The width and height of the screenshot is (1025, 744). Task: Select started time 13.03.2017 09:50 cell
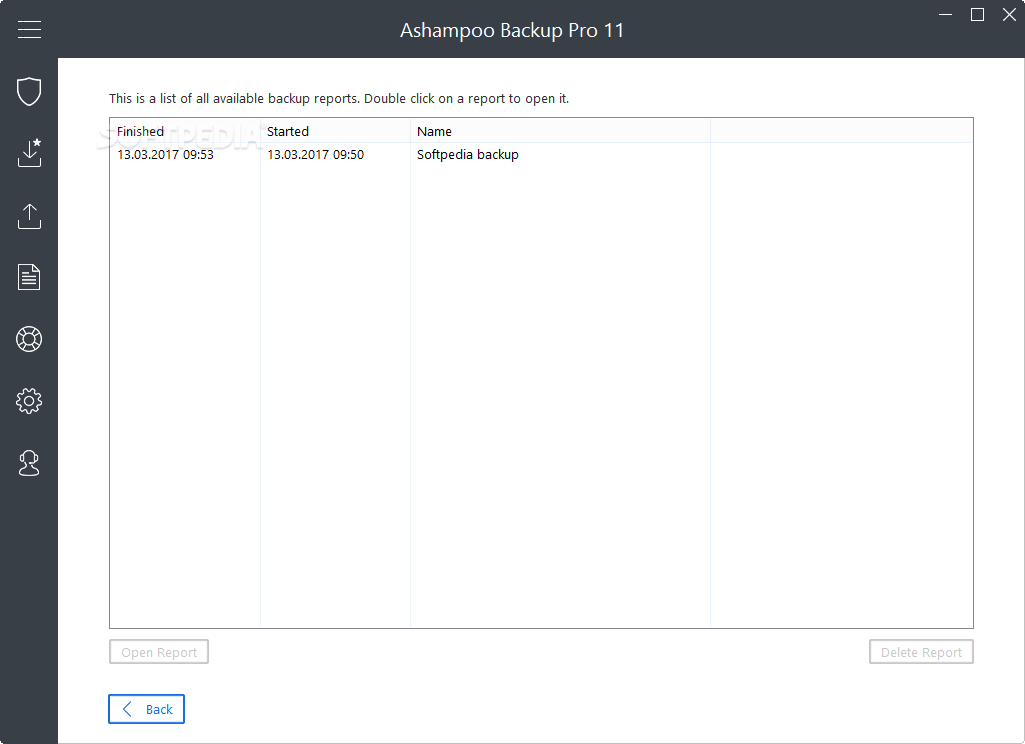(316, 155)
